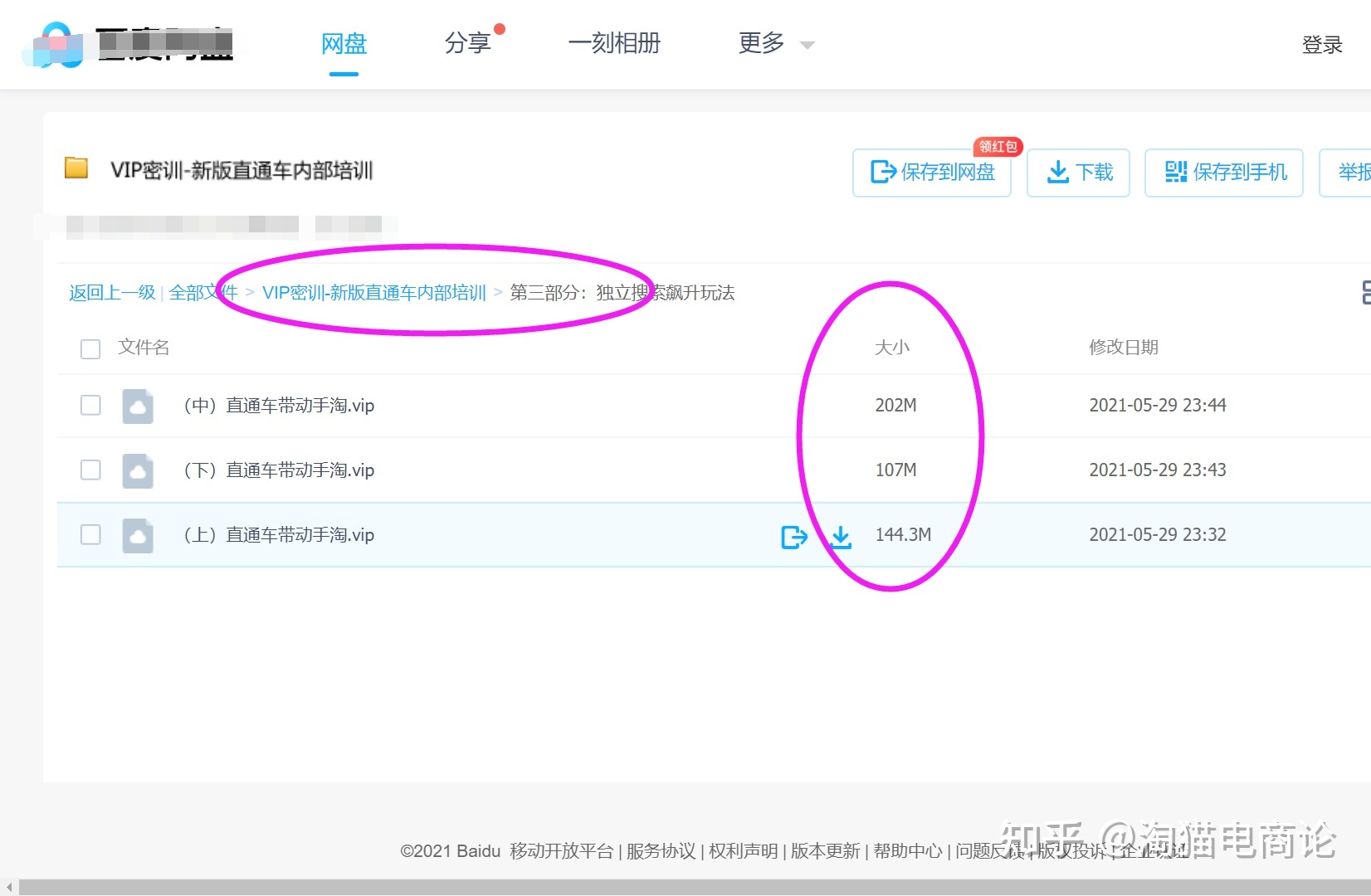This screenshot has width=1371, height=896.
Task: Click file icon of (下)直通车带动手淘.vip
Action: coord(138,470)
